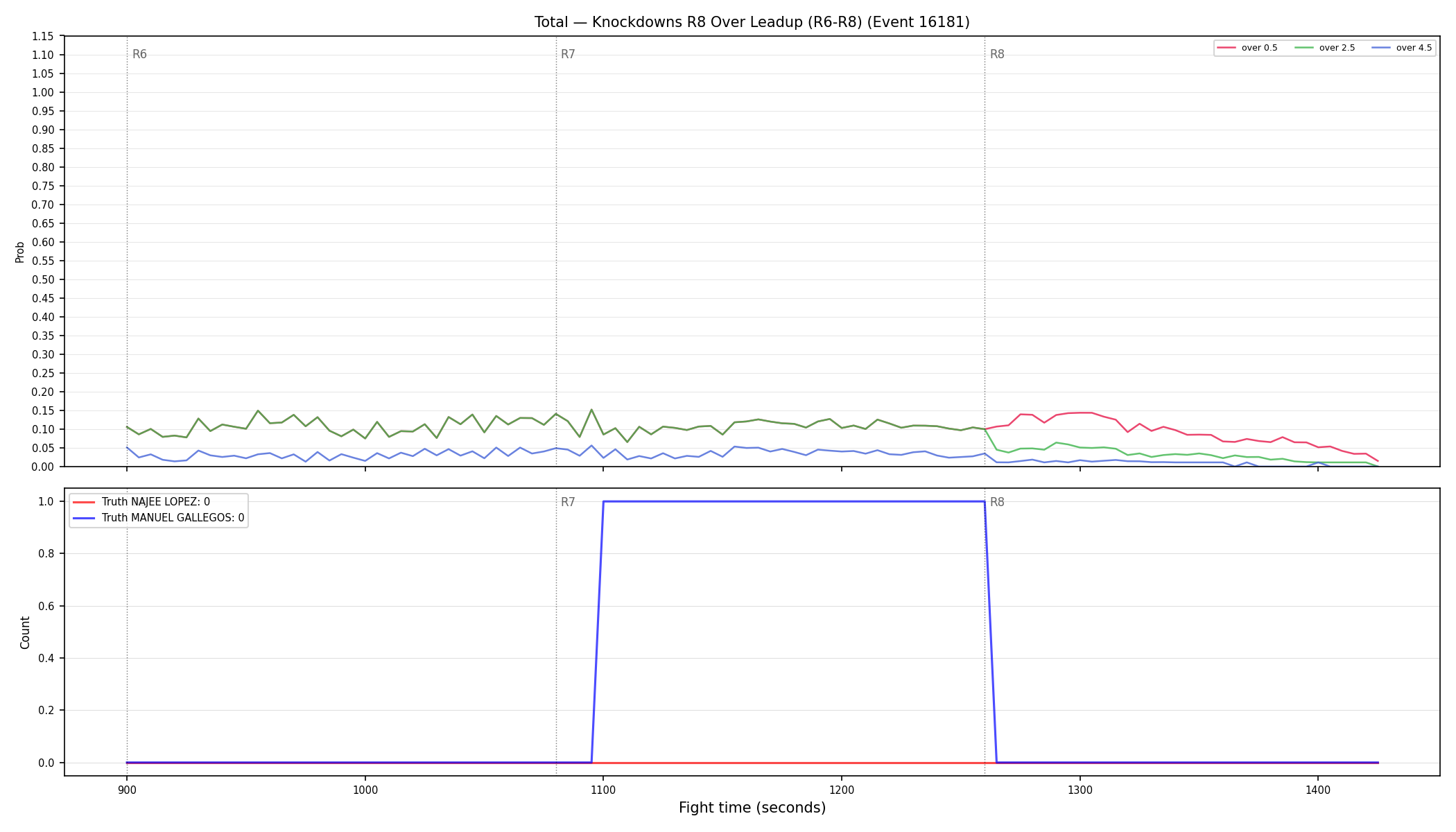Viewport: 1456px width, 832px height.
Task: Click the 'Fight time (seconds)' axis label
Action: coord(752,808)
